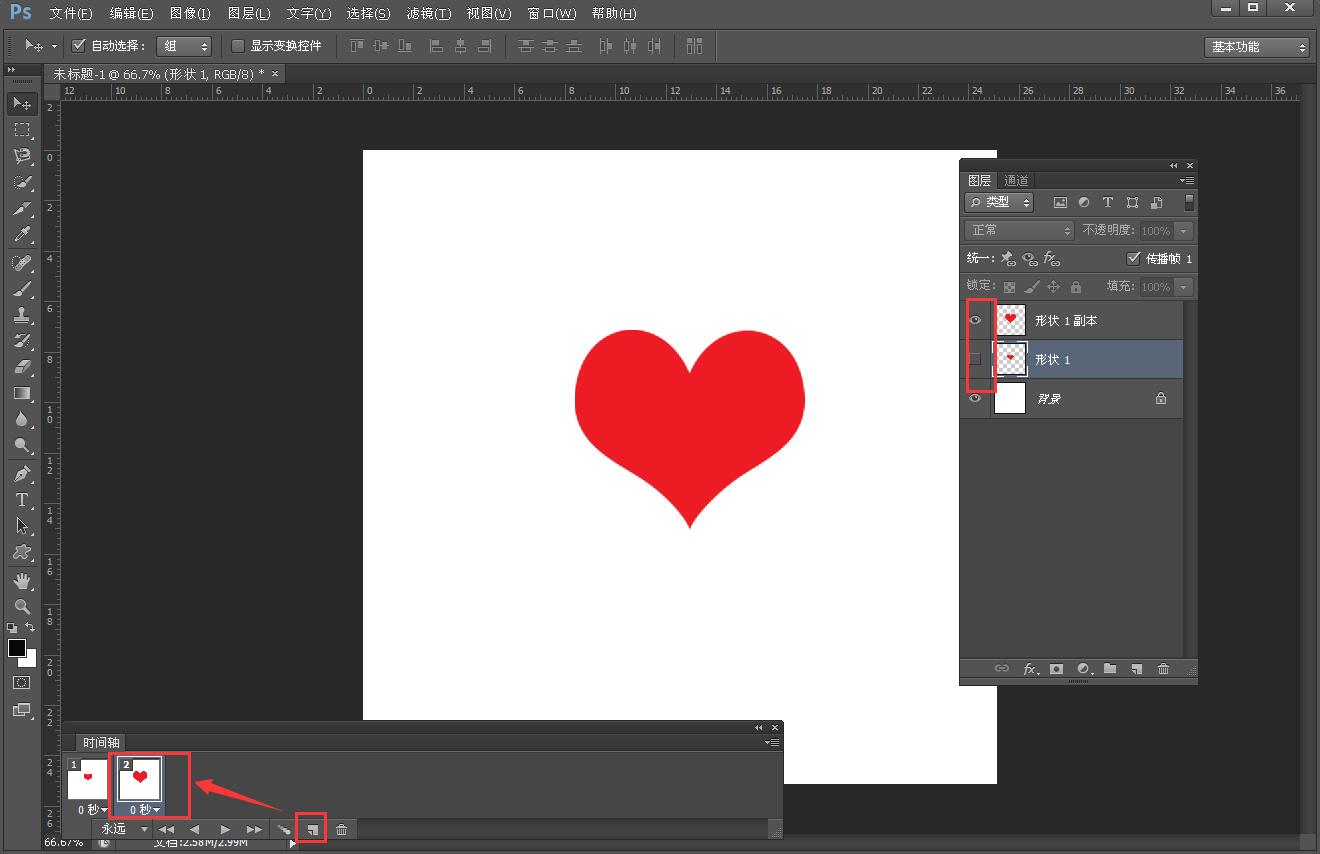Click the foreground color swatch
This screenshot has width=1320, height=854.
click(x=17, y=648)
